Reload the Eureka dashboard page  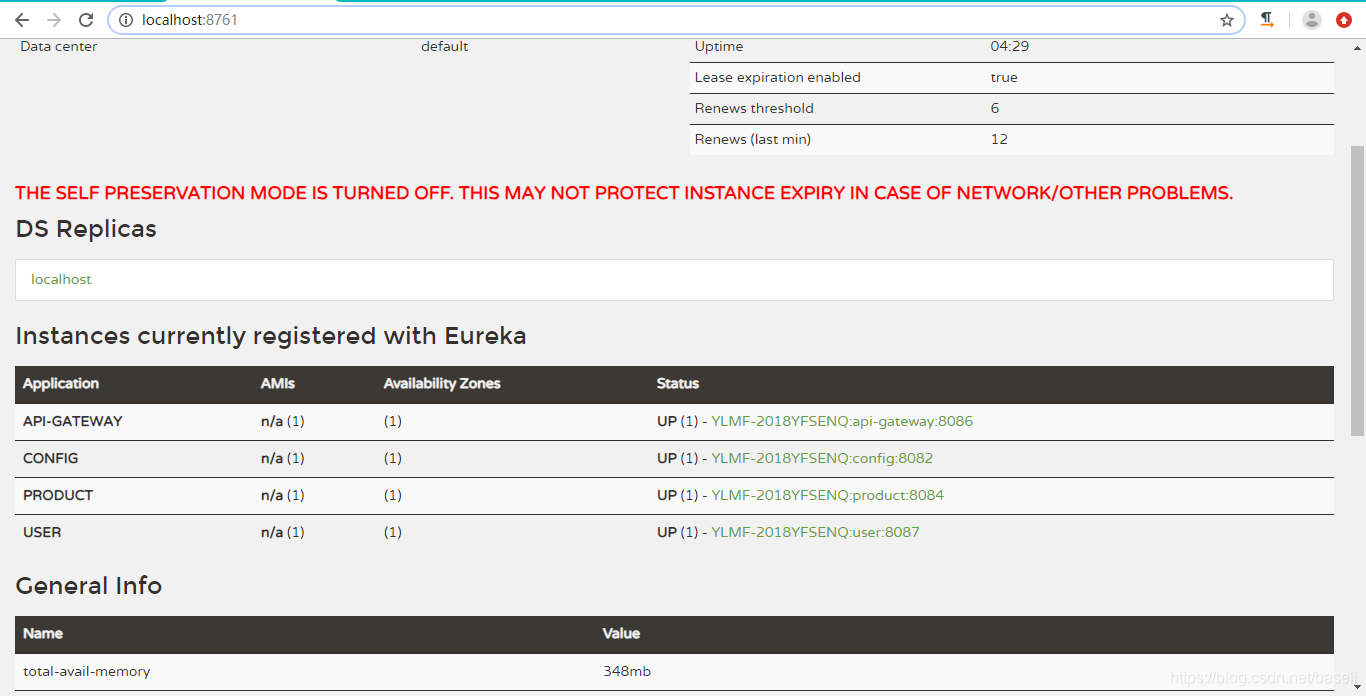pyautogui.click(x=86, y=20)
